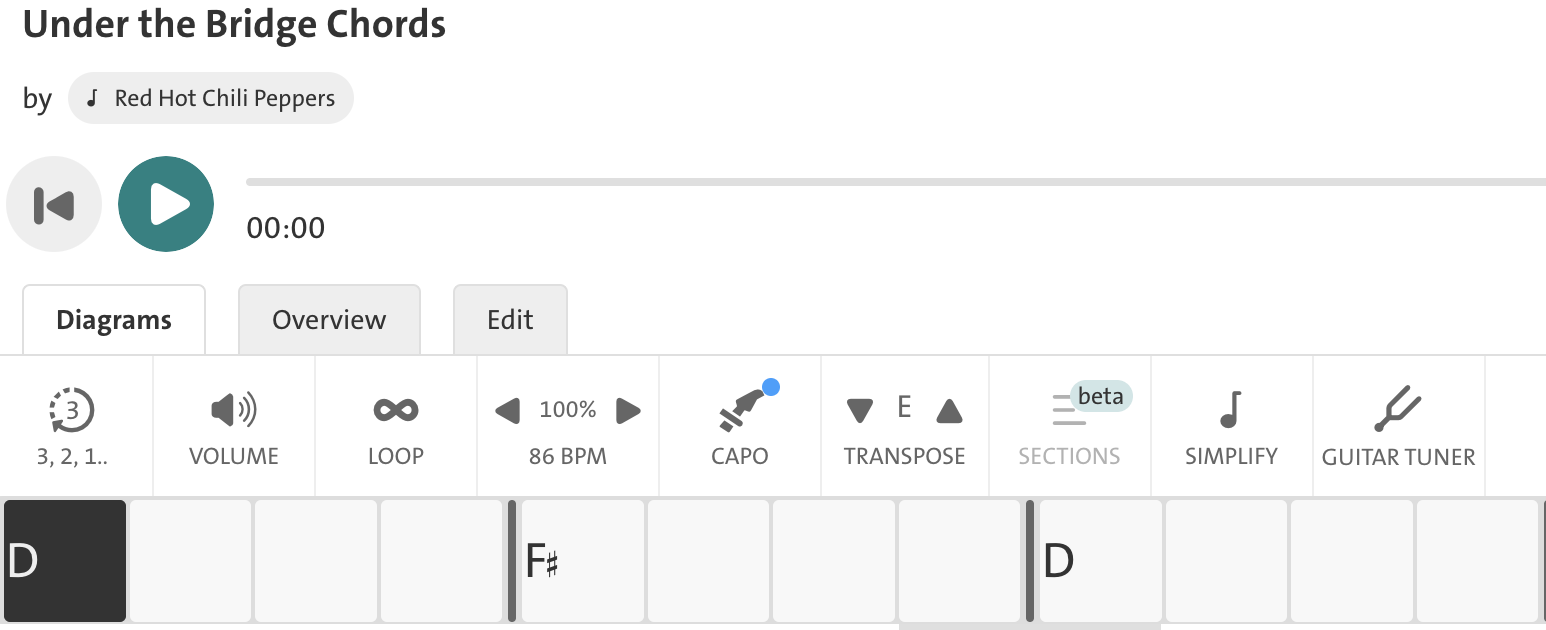Click the rewind to start button
1546x630 pixels.
(x=54, y=204)
